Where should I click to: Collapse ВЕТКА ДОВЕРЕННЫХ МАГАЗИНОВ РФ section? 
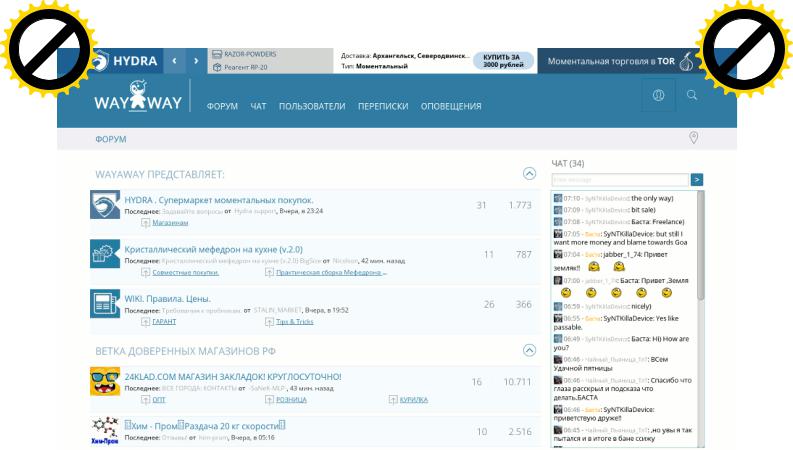click(x=529, y=350)
